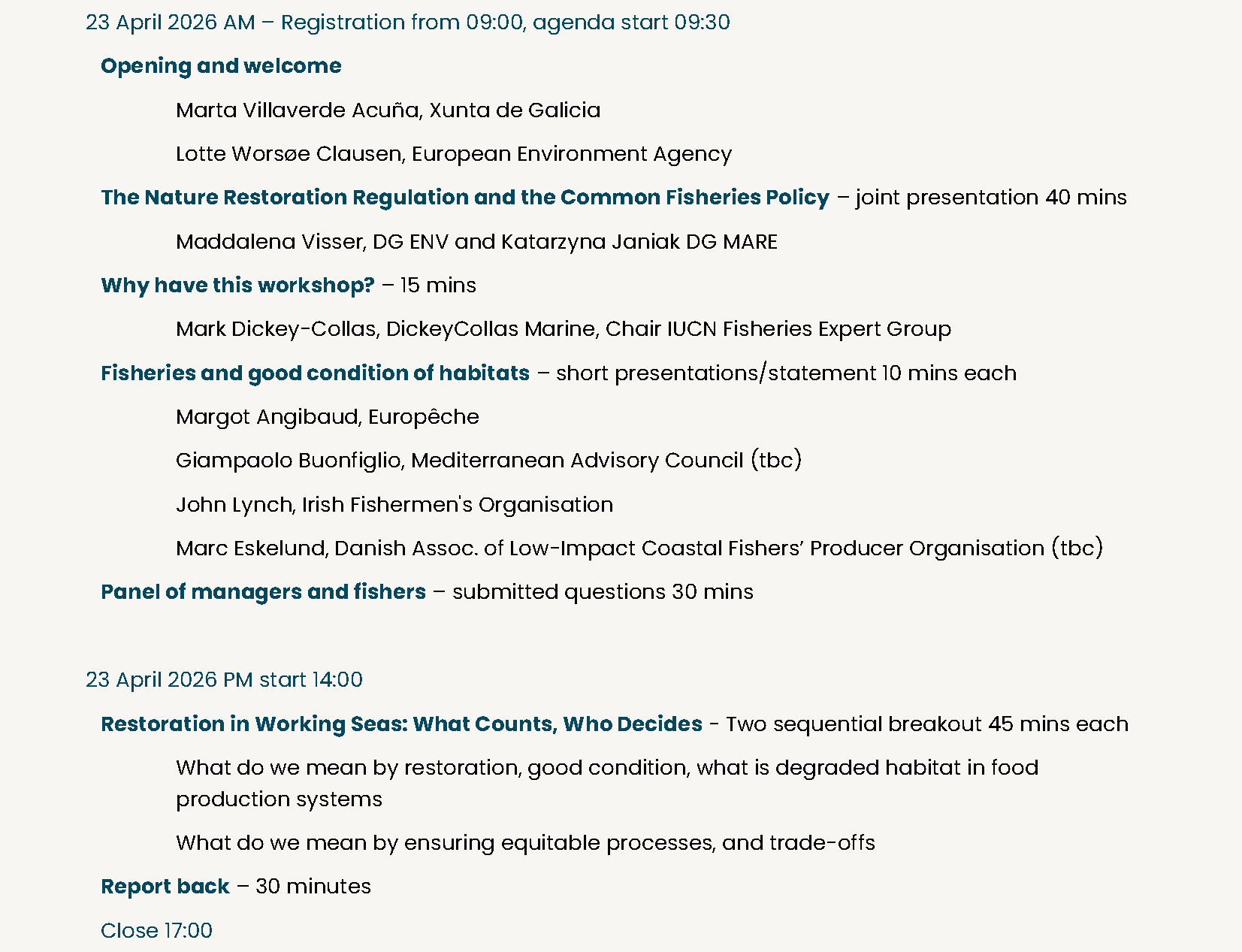Screen dimensions: 1242x952
Task: Click the 23 April 2026 AM session header
Action: pos(407,23)
